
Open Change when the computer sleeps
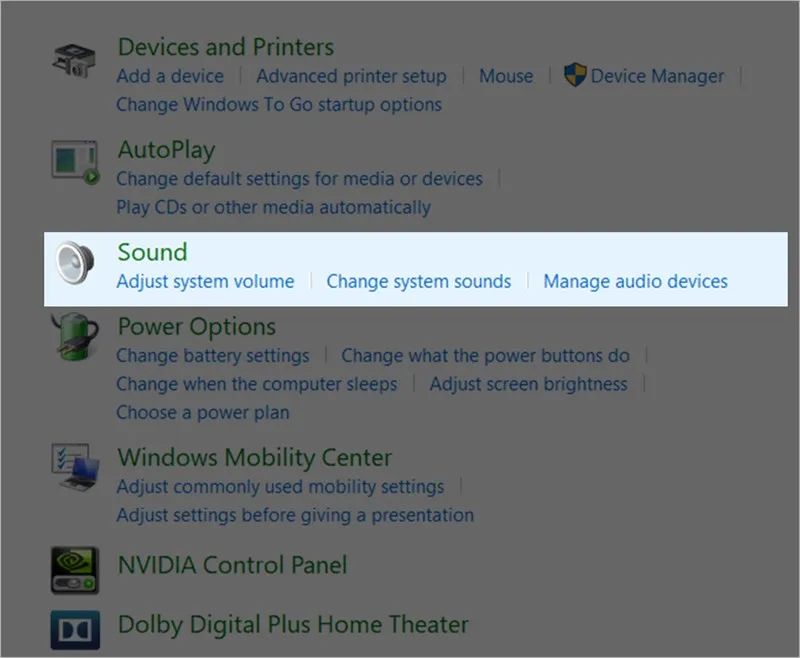pos(256,384)
